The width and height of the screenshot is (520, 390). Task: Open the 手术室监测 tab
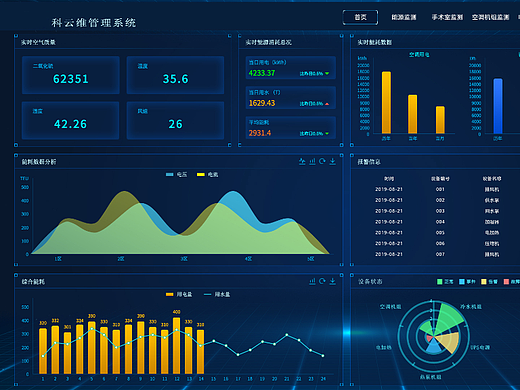447,17
